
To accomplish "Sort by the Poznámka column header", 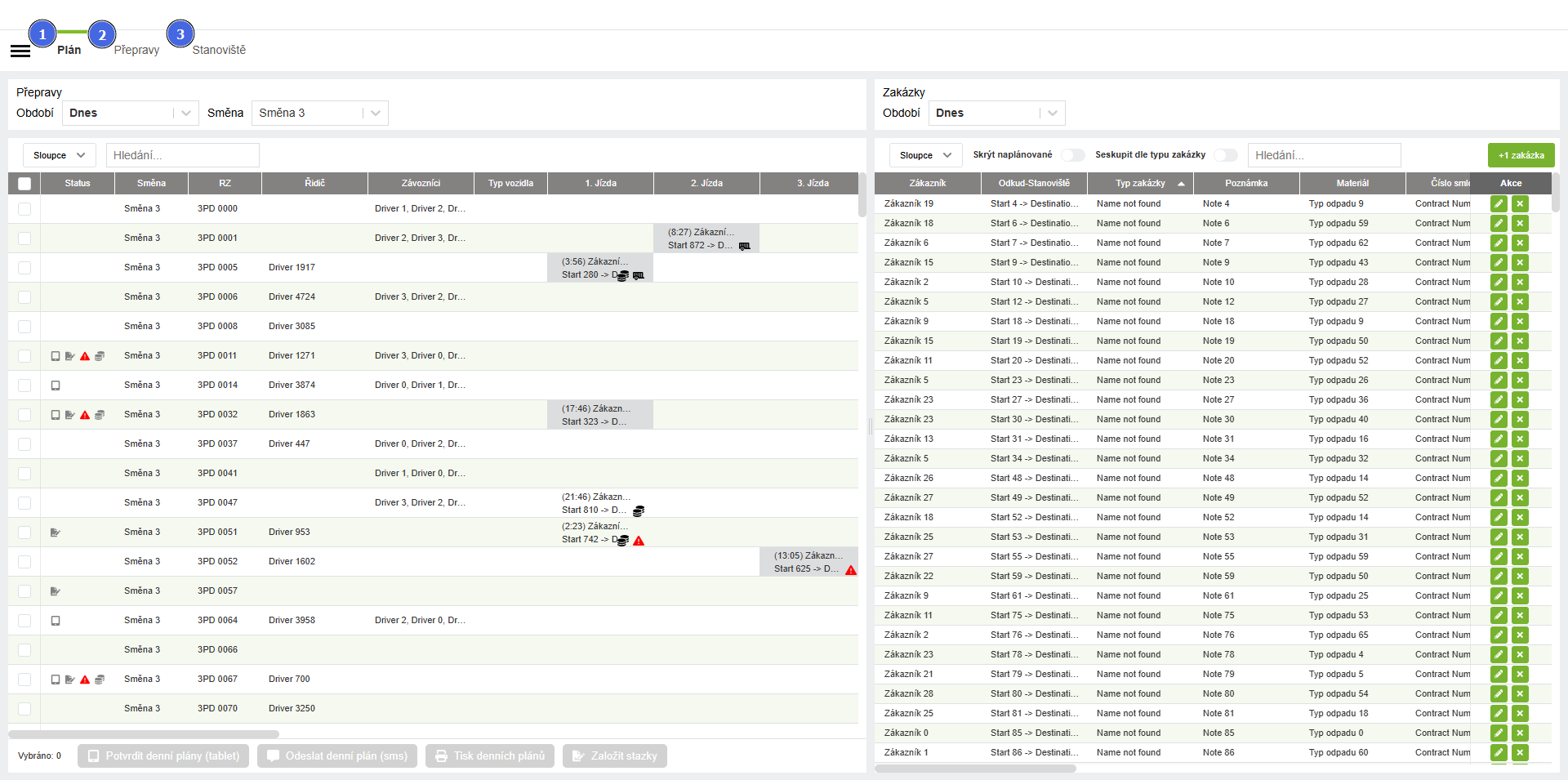I will pyautogui.click(x=1246, y=183).
